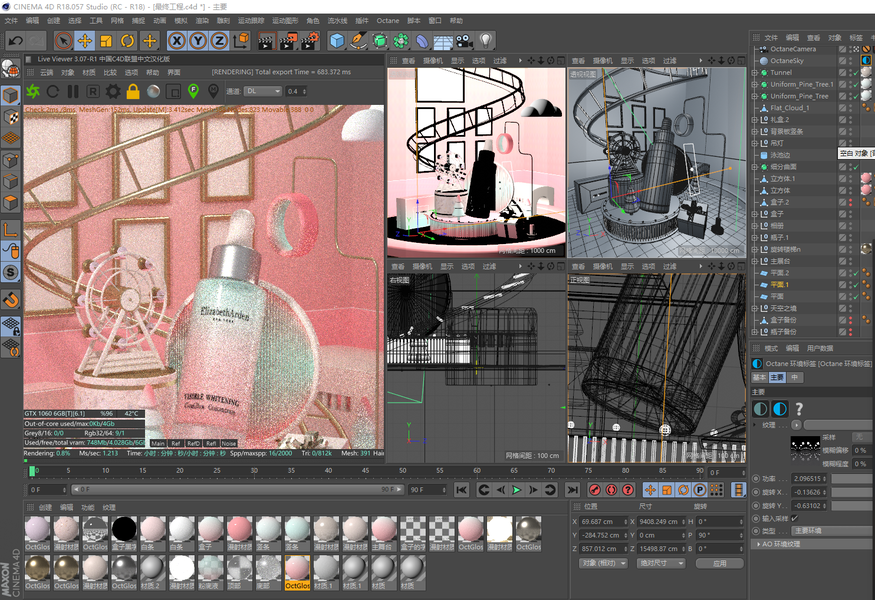Toggle the X axis lock
This screenshot has height=600, width=875.
coord(177,41)
